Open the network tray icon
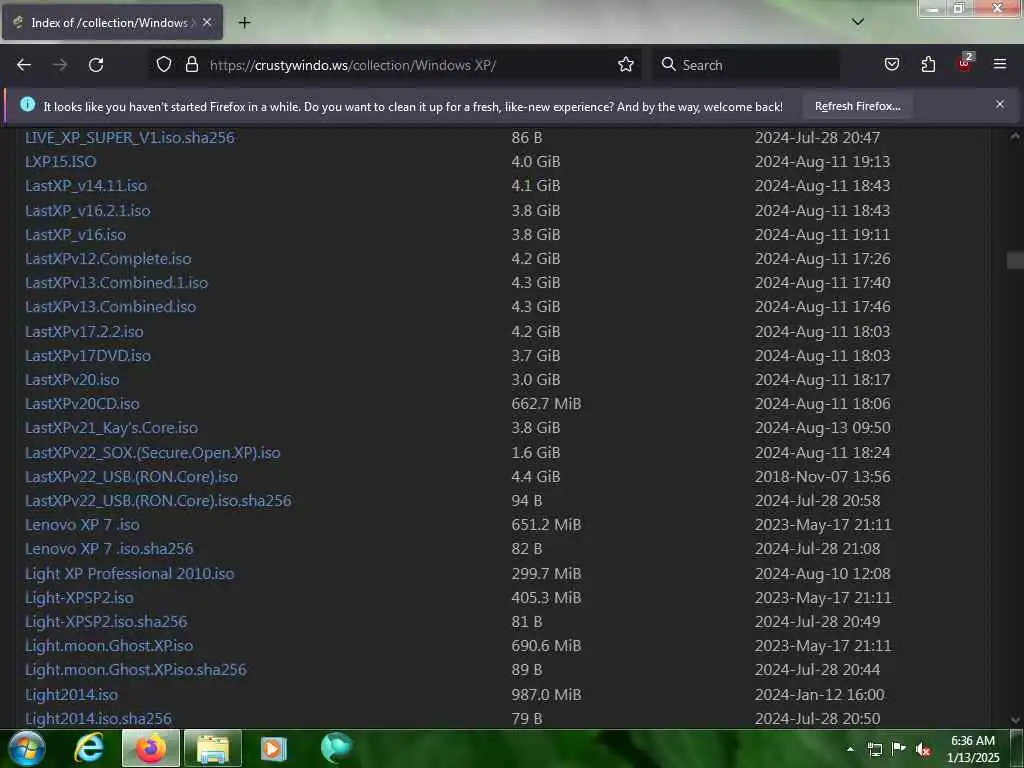This screenshot has height=768, width=1024. pyautogui.click(x=875, y=749)
